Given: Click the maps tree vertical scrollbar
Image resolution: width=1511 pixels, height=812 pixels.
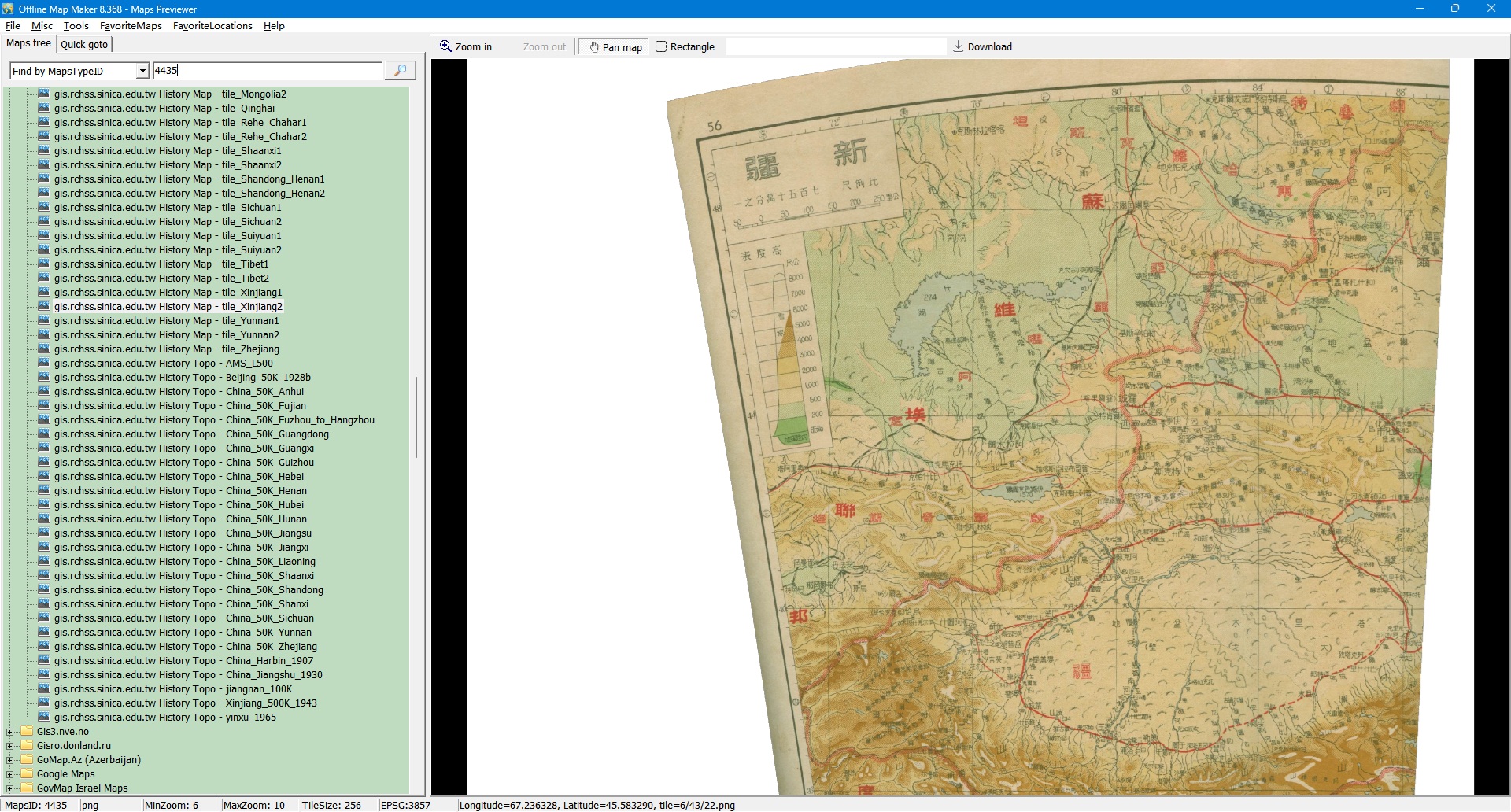Looking at the screenshot, I should (x=416, y=417).
